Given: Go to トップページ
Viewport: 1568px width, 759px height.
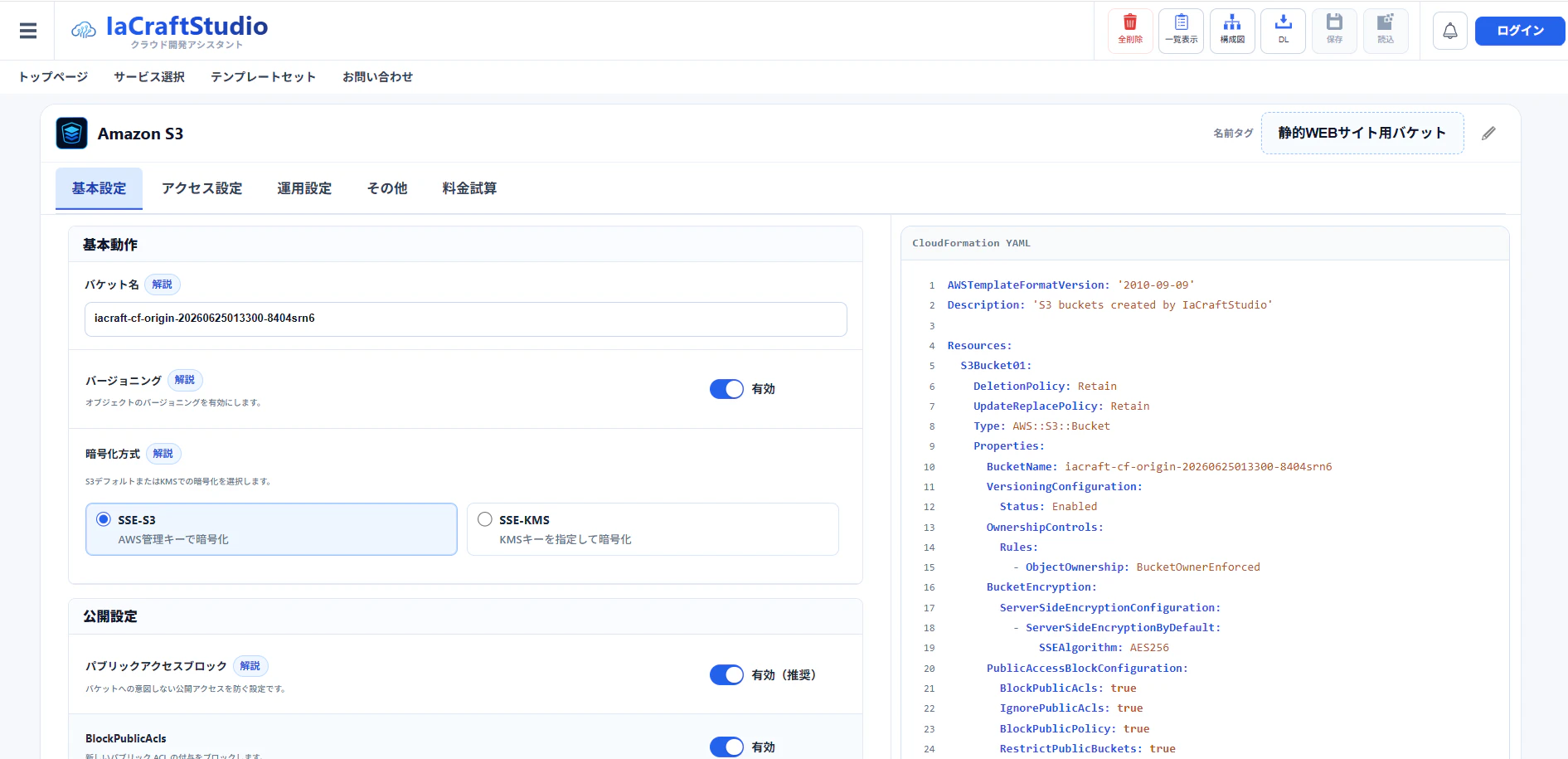Looking at the screenshot, I should click(x=53, y=77).
